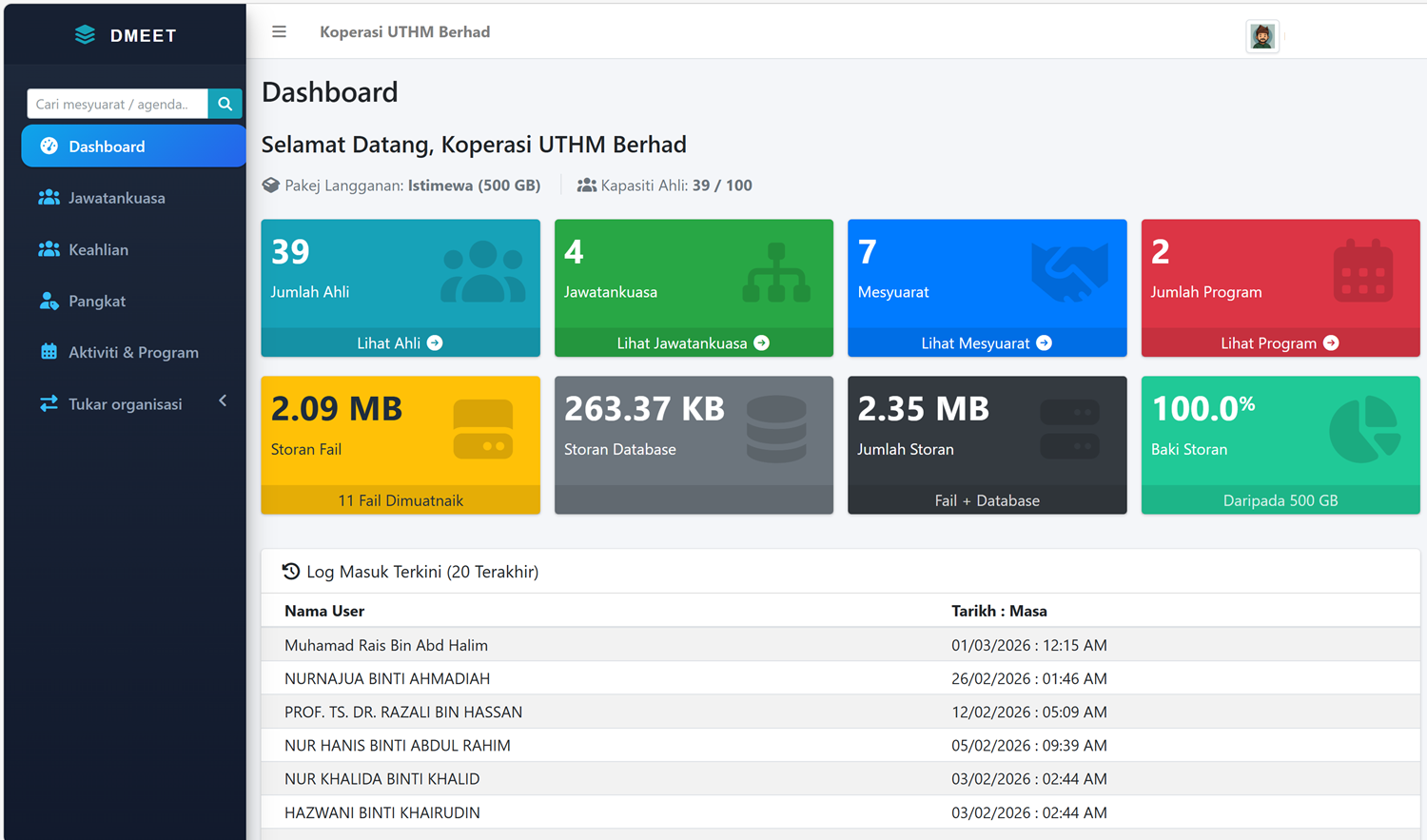Focus the Cari mesyuarat / agenda search field
The width and height of the screenshot is (1427, 840).
click(x=117, y=104)
